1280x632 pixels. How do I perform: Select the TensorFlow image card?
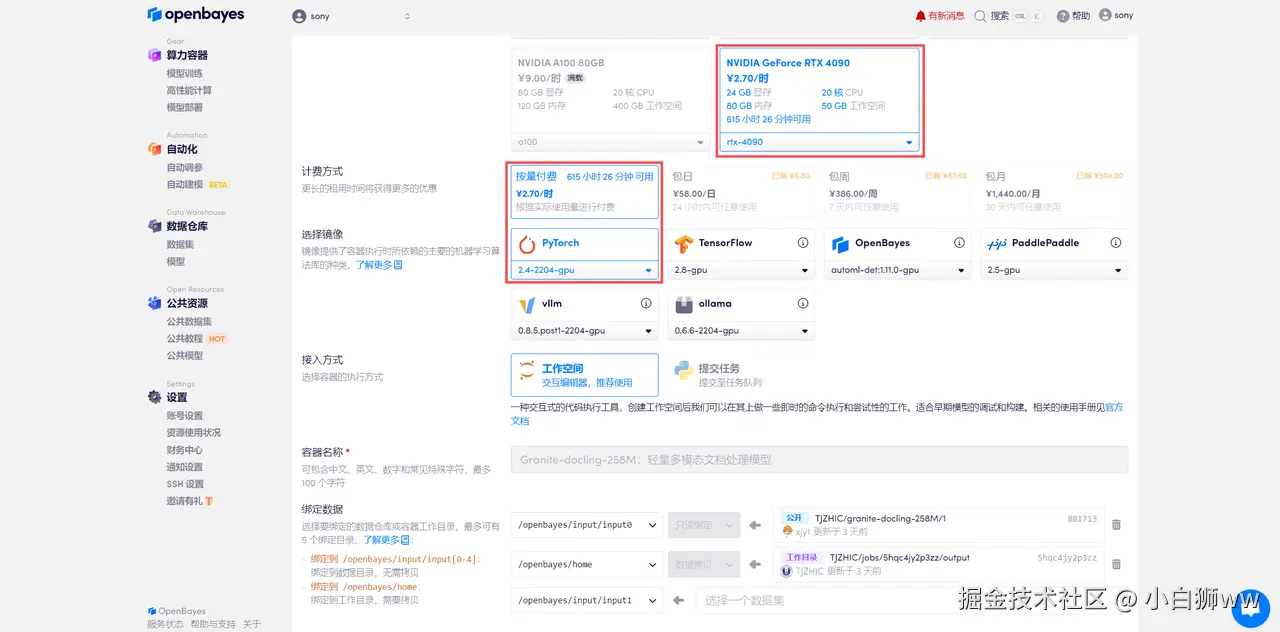[741, 244]
